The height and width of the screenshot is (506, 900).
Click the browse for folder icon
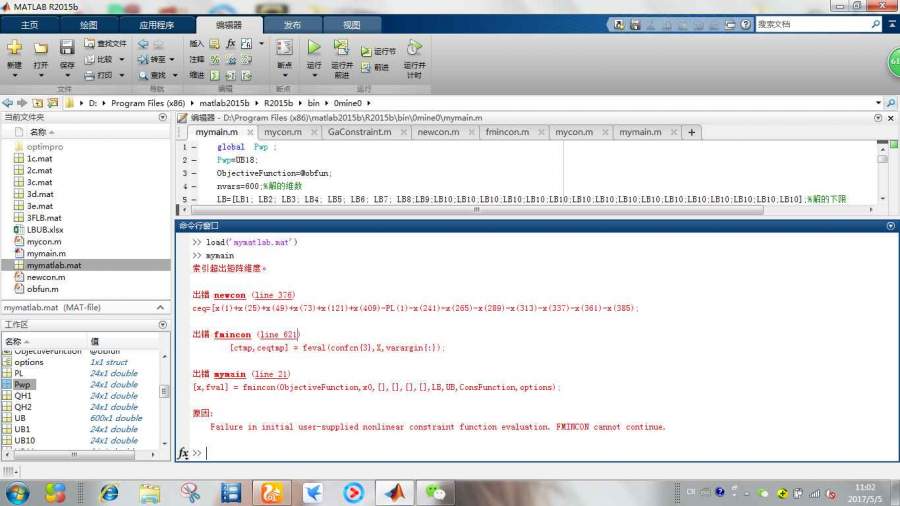53,103
